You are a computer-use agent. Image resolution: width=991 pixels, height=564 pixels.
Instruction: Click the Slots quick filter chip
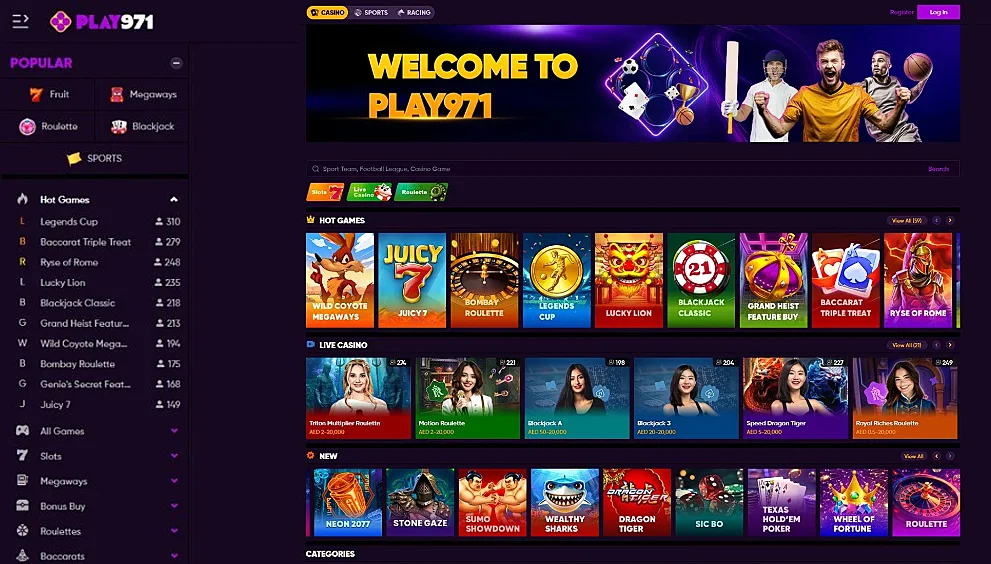coord(325,192)
